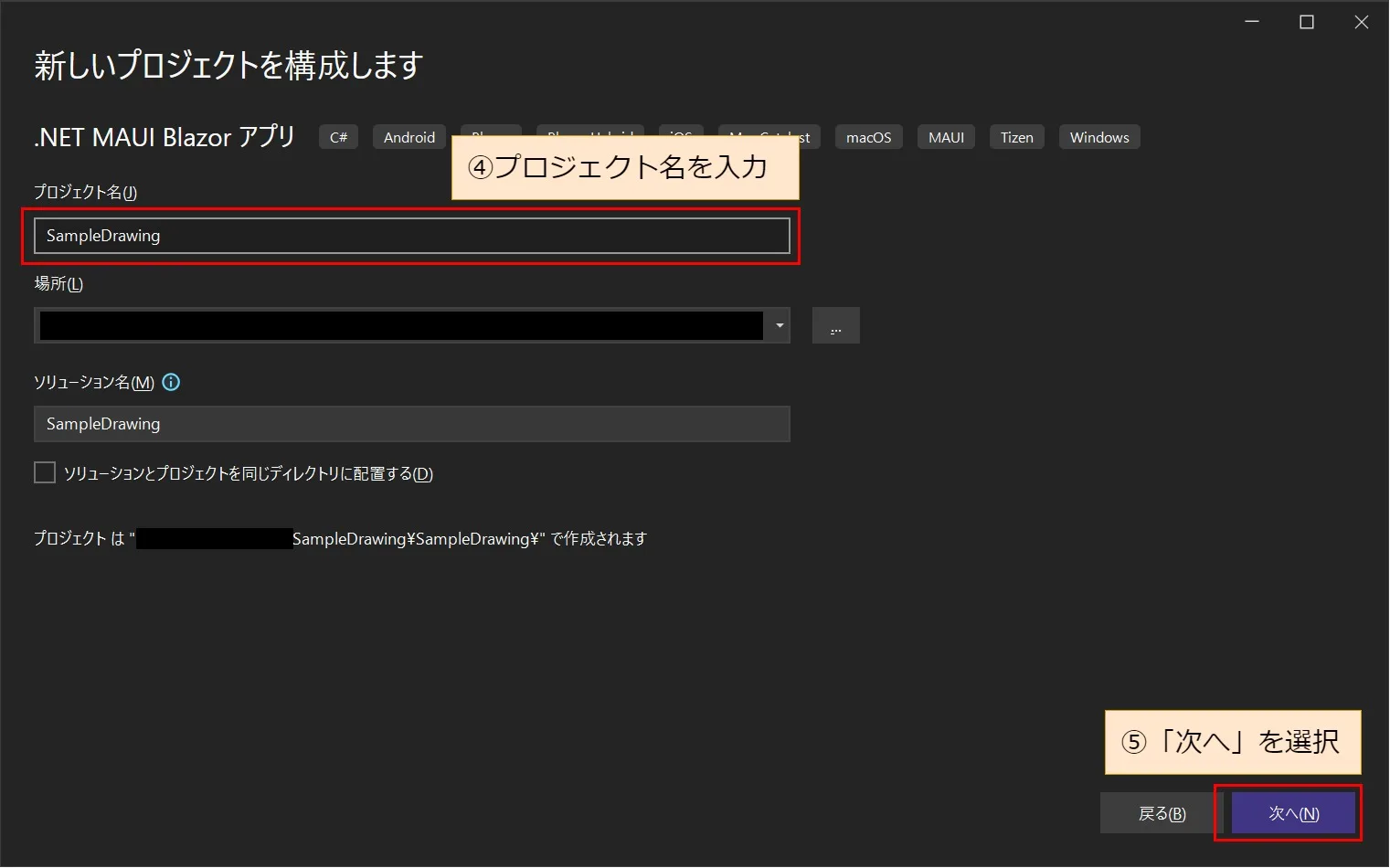Screen dimensions: 1390x868
Task: Click the project name input field
Action: pos(411,236)
